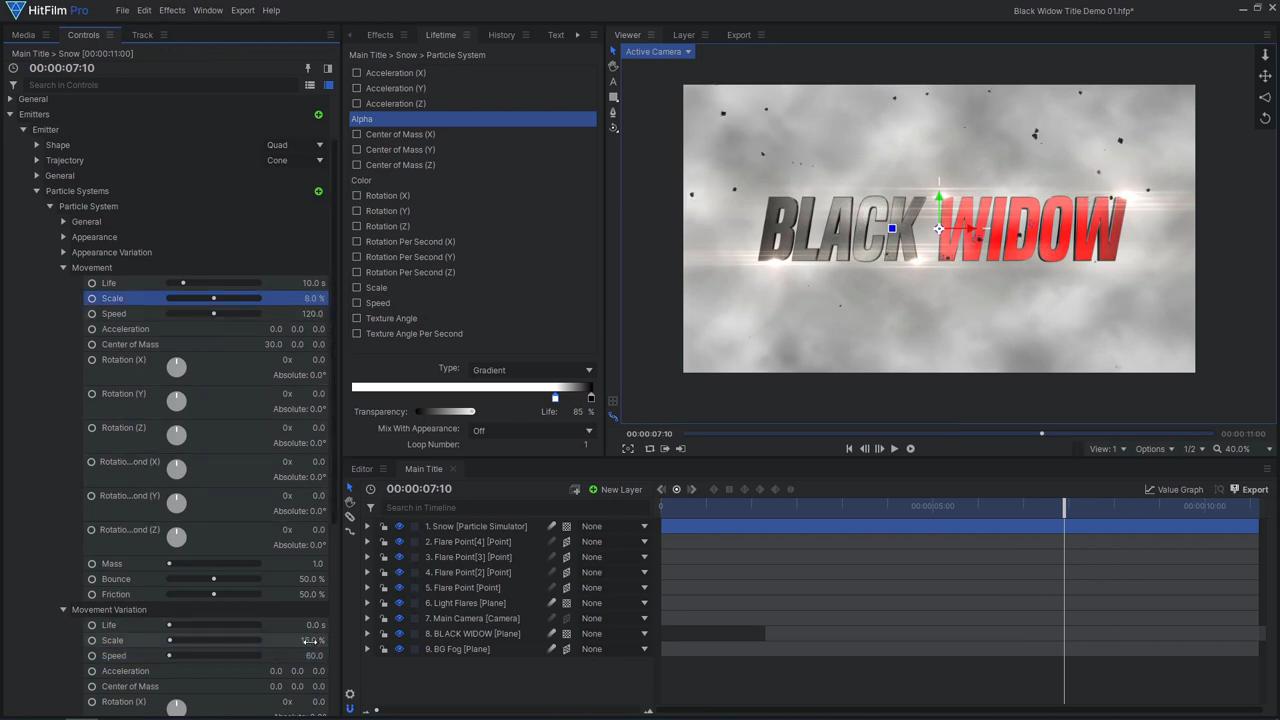
Task: Open the Window menu
Action: [x=208, y=10]
